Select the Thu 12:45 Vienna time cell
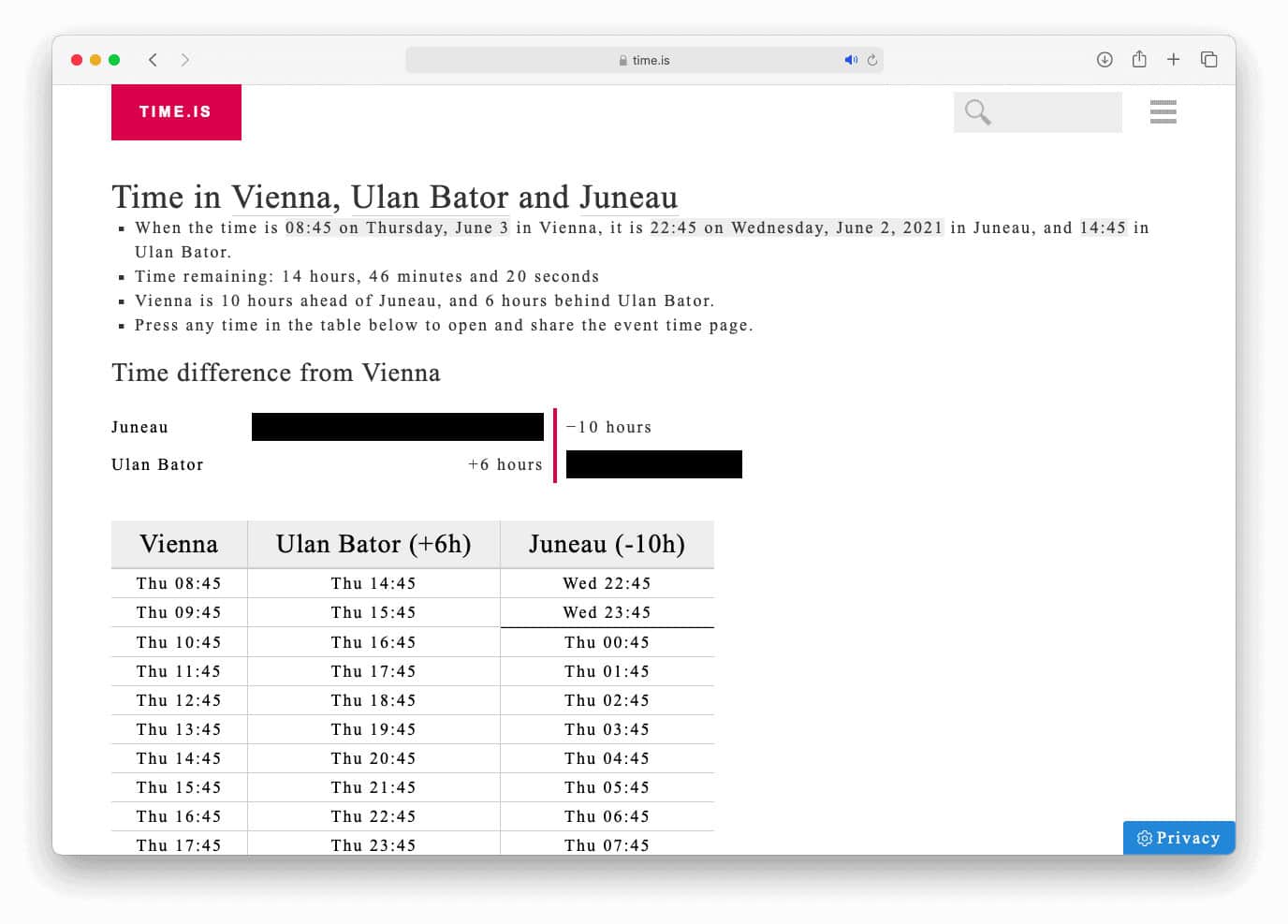Image resolution: width=1288 pixels, height=924 pixels. tap(179, 699)
